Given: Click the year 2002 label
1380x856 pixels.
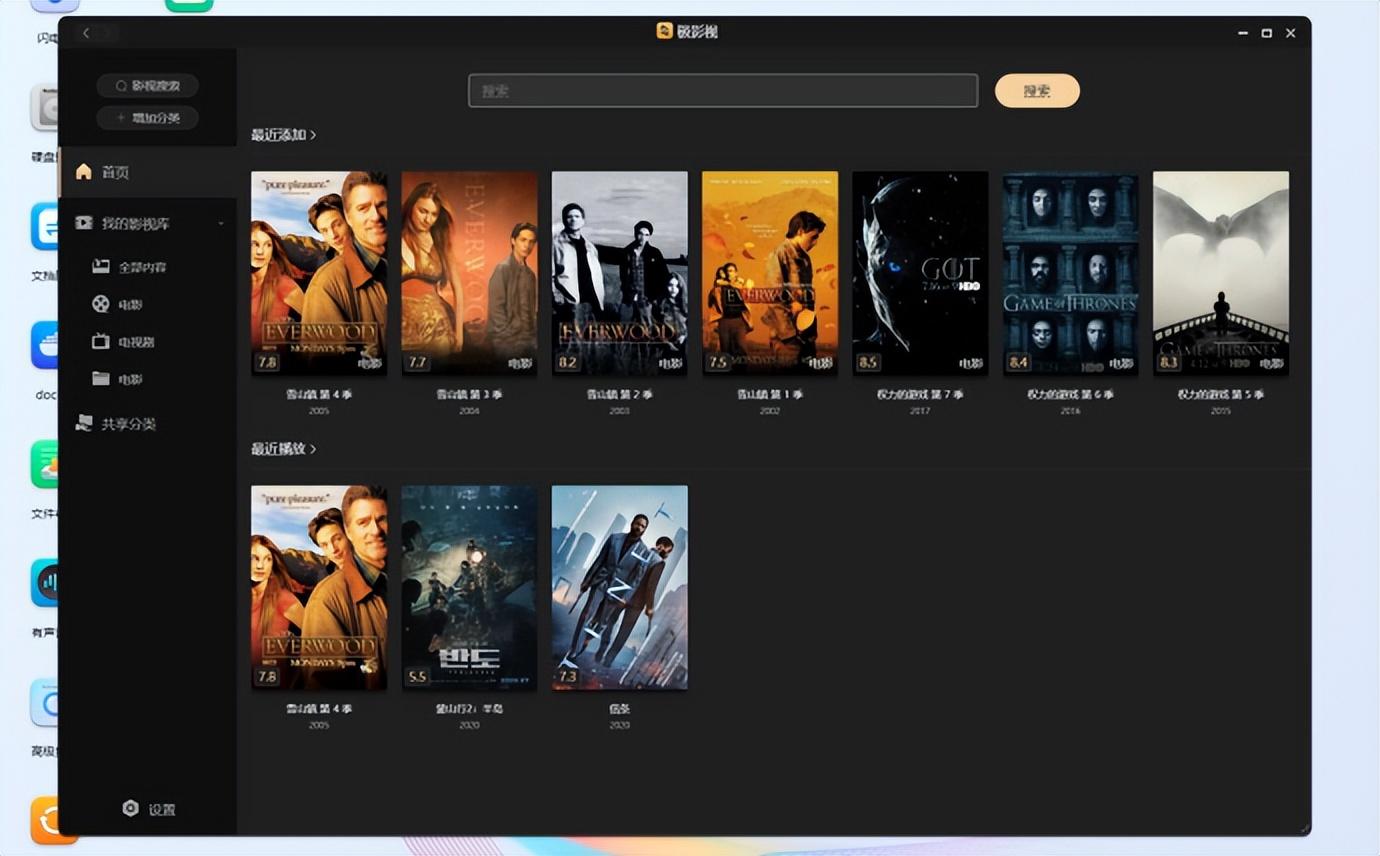Looking at the screenshot, I should 770,411.
